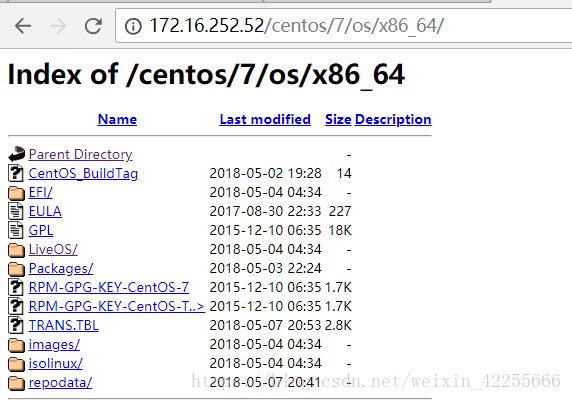Click the folder icon next to Packages/
This screenshot has width=572, height=401.
click(x=16, y=269)
